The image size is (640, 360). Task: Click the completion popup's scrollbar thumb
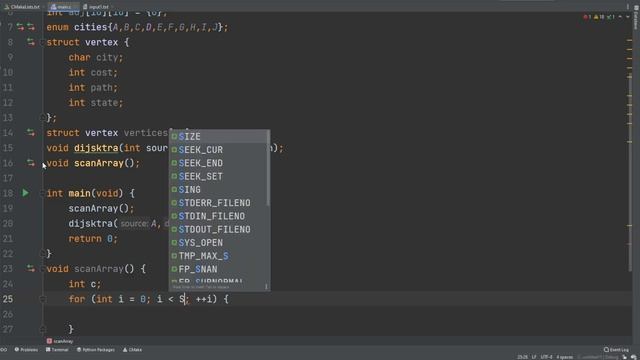pyautogui.click(x=268, y=168)
